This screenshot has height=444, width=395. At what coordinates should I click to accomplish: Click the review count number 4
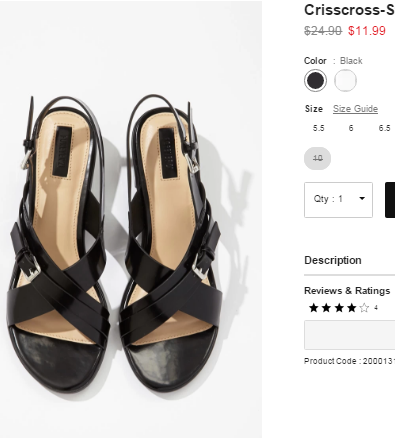376,308
